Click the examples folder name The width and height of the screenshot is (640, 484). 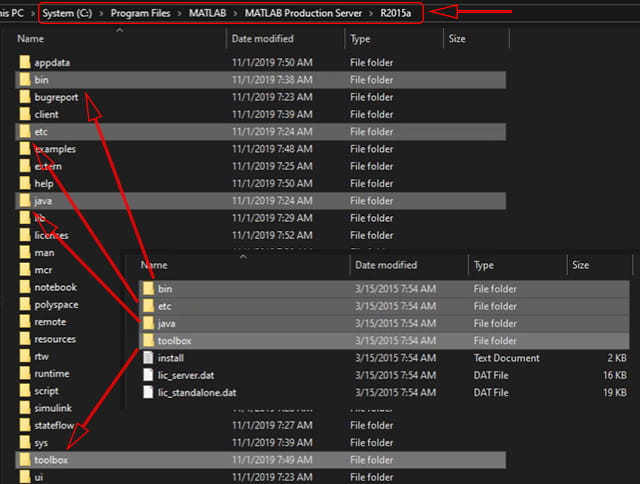point(55,149)
